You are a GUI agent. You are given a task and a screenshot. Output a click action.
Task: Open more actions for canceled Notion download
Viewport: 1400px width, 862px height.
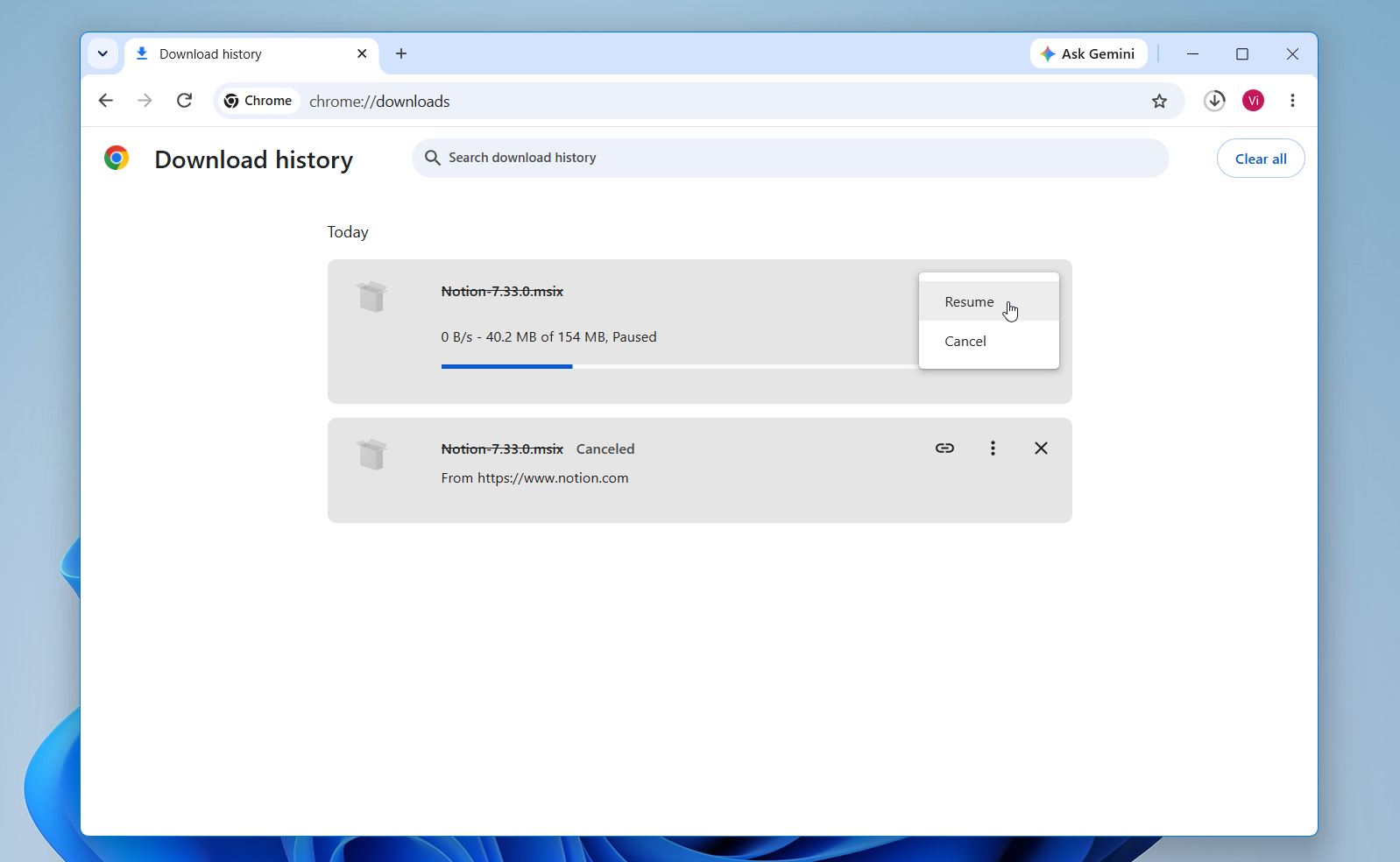point(993,449)
